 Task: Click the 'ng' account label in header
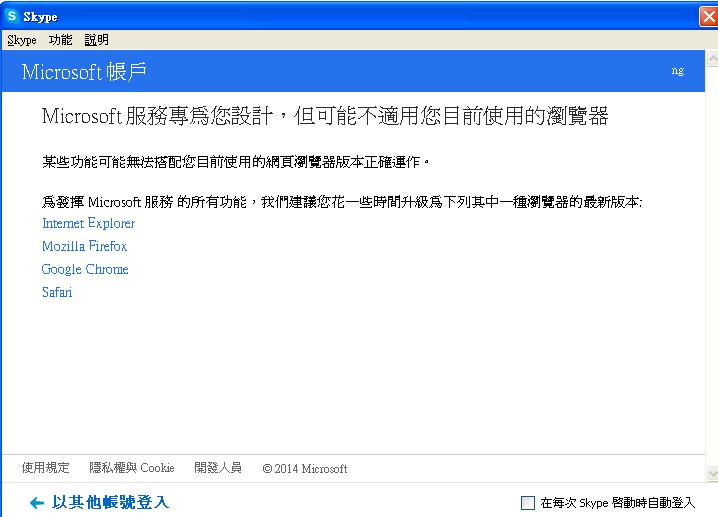(677, 71)
